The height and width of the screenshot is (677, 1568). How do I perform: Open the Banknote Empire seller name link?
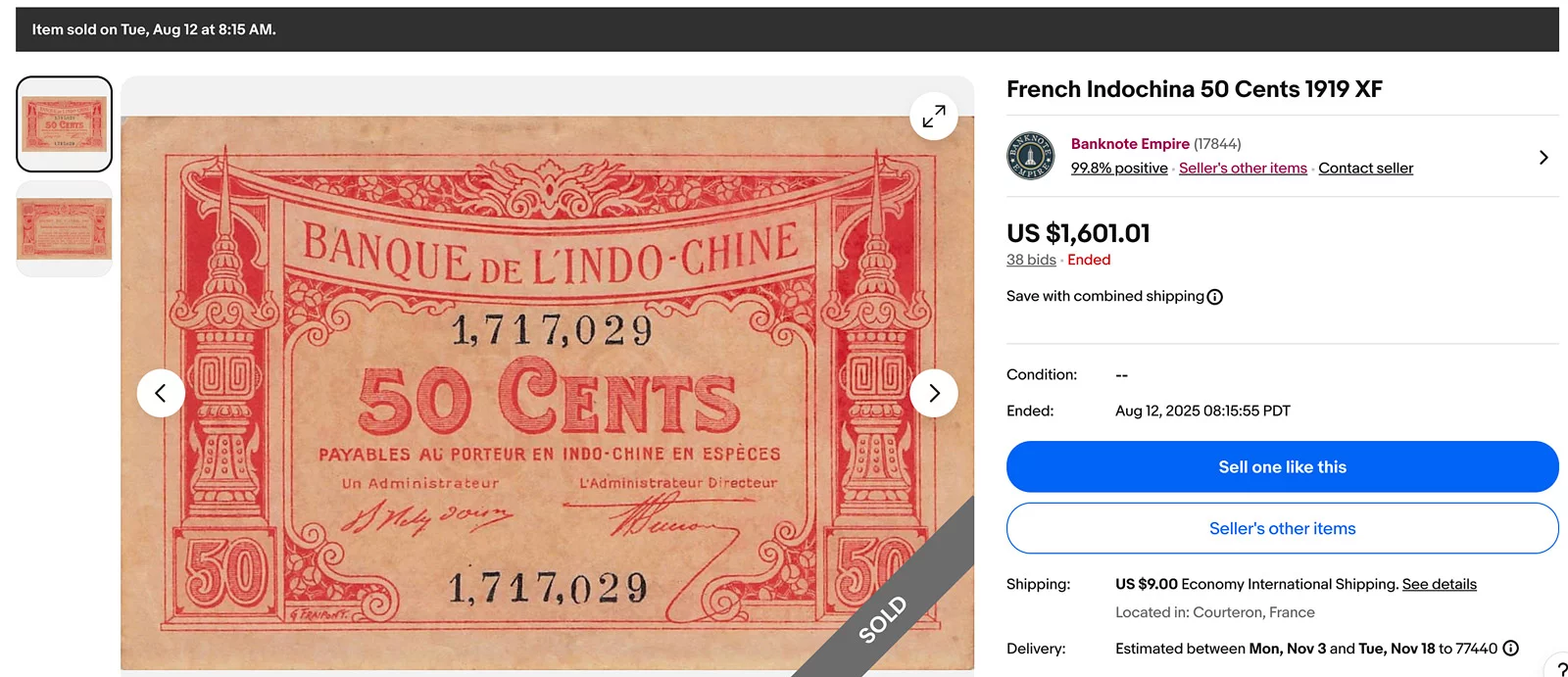click(1130, 144)
